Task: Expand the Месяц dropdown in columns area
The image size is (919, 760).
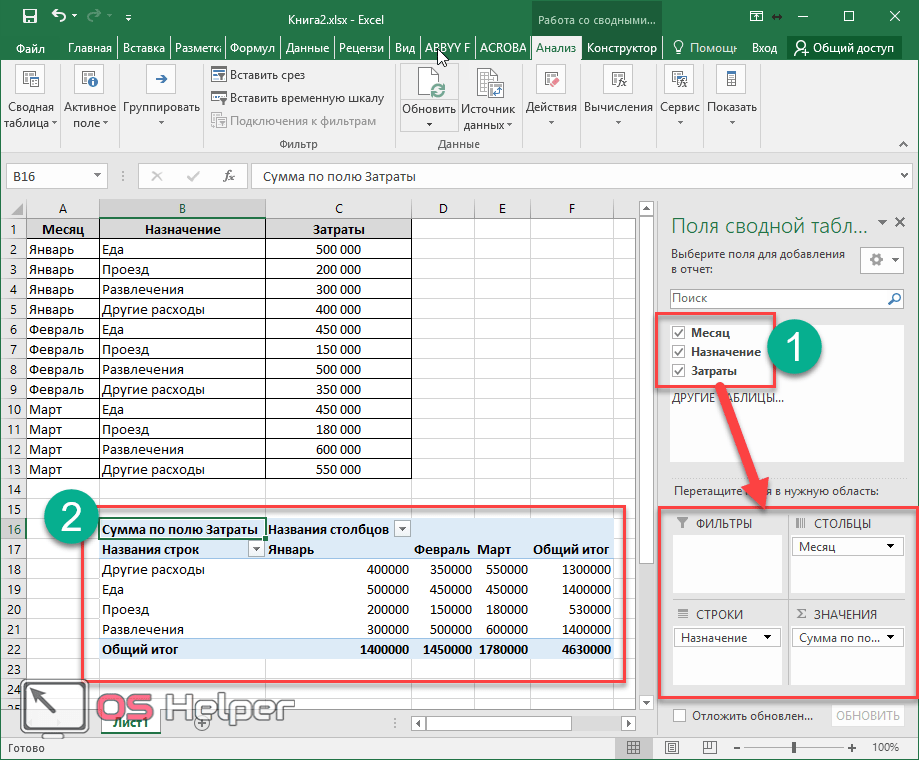Action: (889, 547)
